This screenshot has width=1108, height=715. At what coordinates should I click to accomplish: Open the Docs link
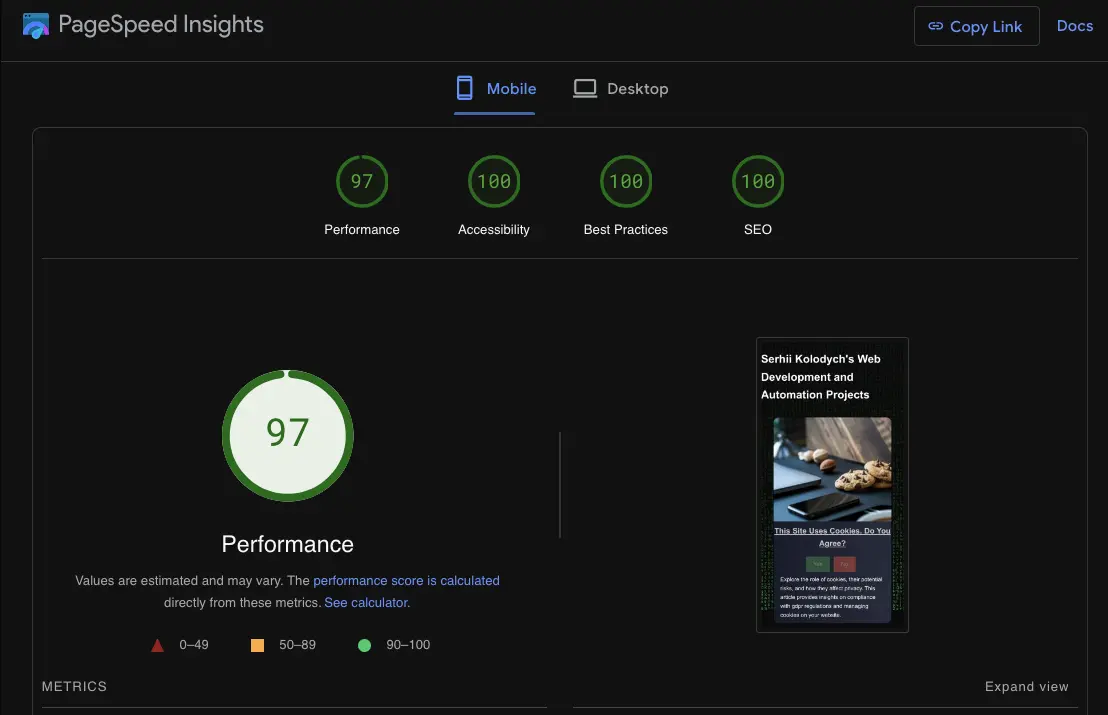pyautogui.click(x=1075, y=25)
